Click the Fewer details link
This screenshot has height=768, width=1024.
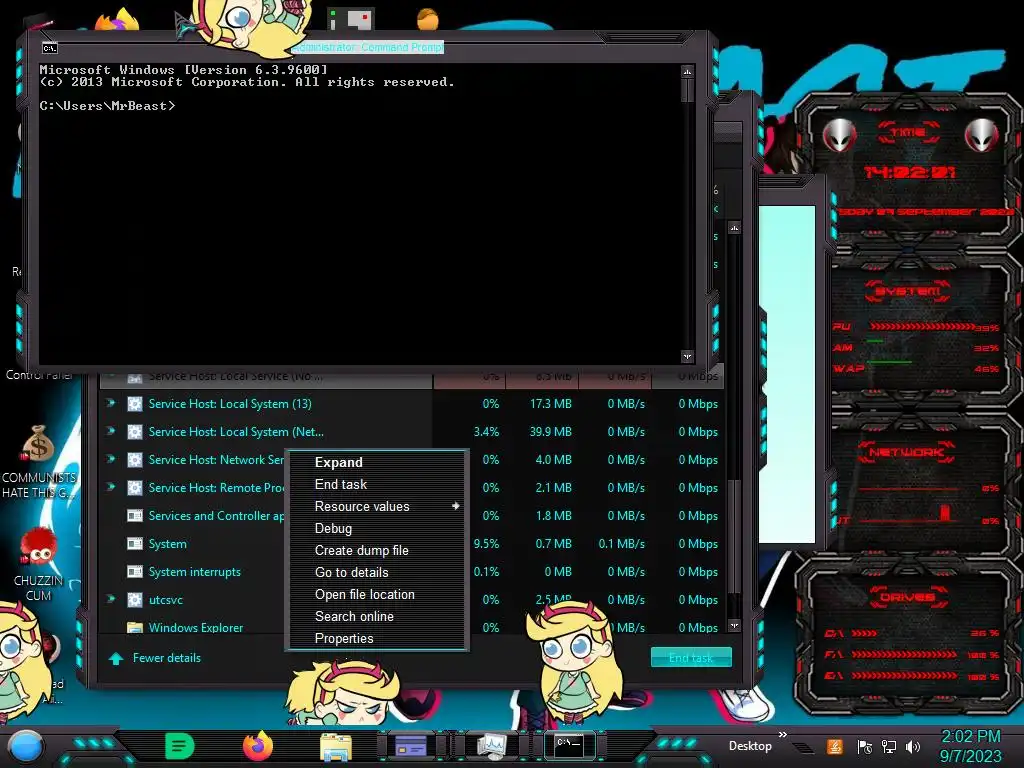click(x=167, y=658)
